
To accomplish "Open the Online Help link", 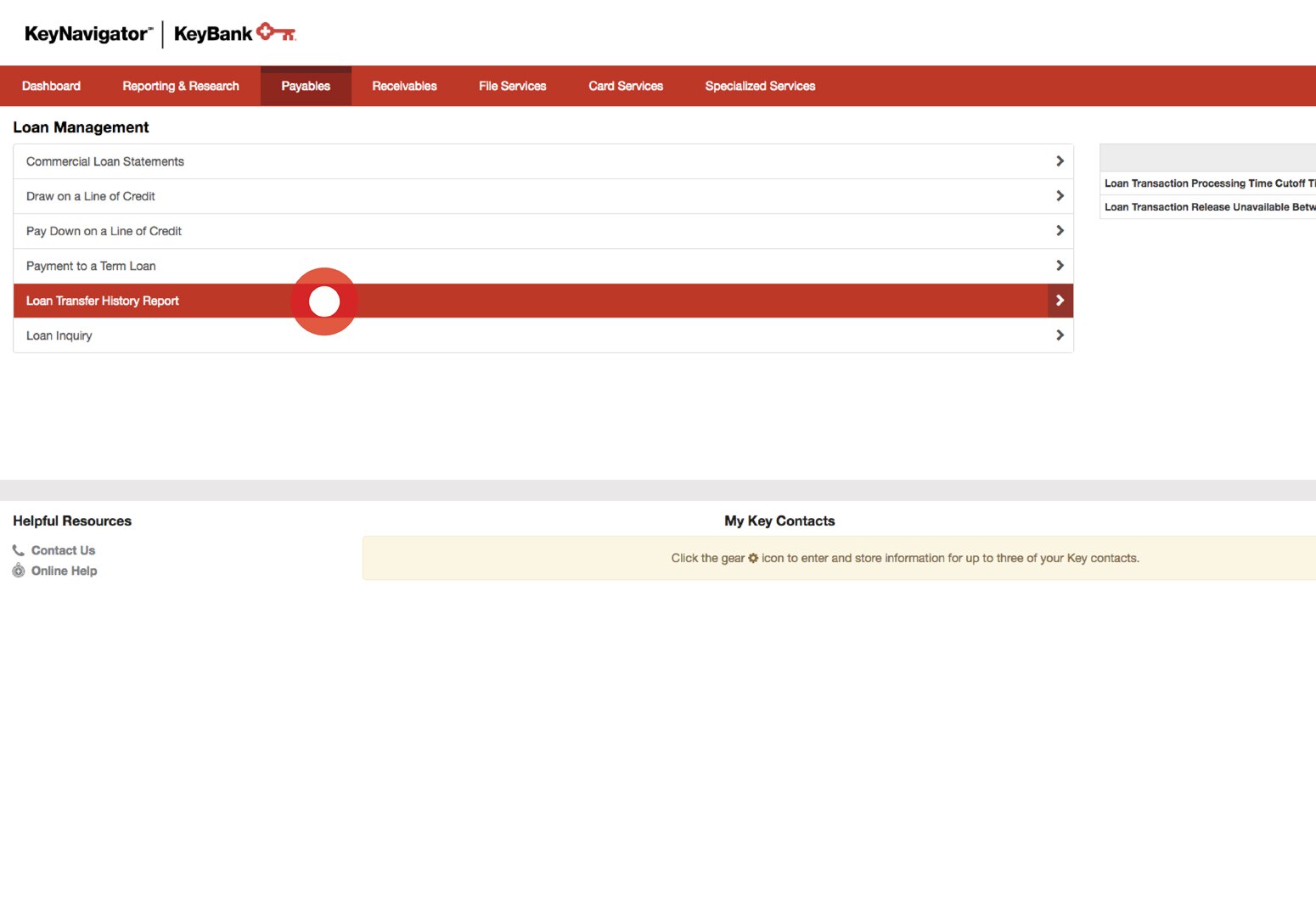I will click(x=64, y=570).
